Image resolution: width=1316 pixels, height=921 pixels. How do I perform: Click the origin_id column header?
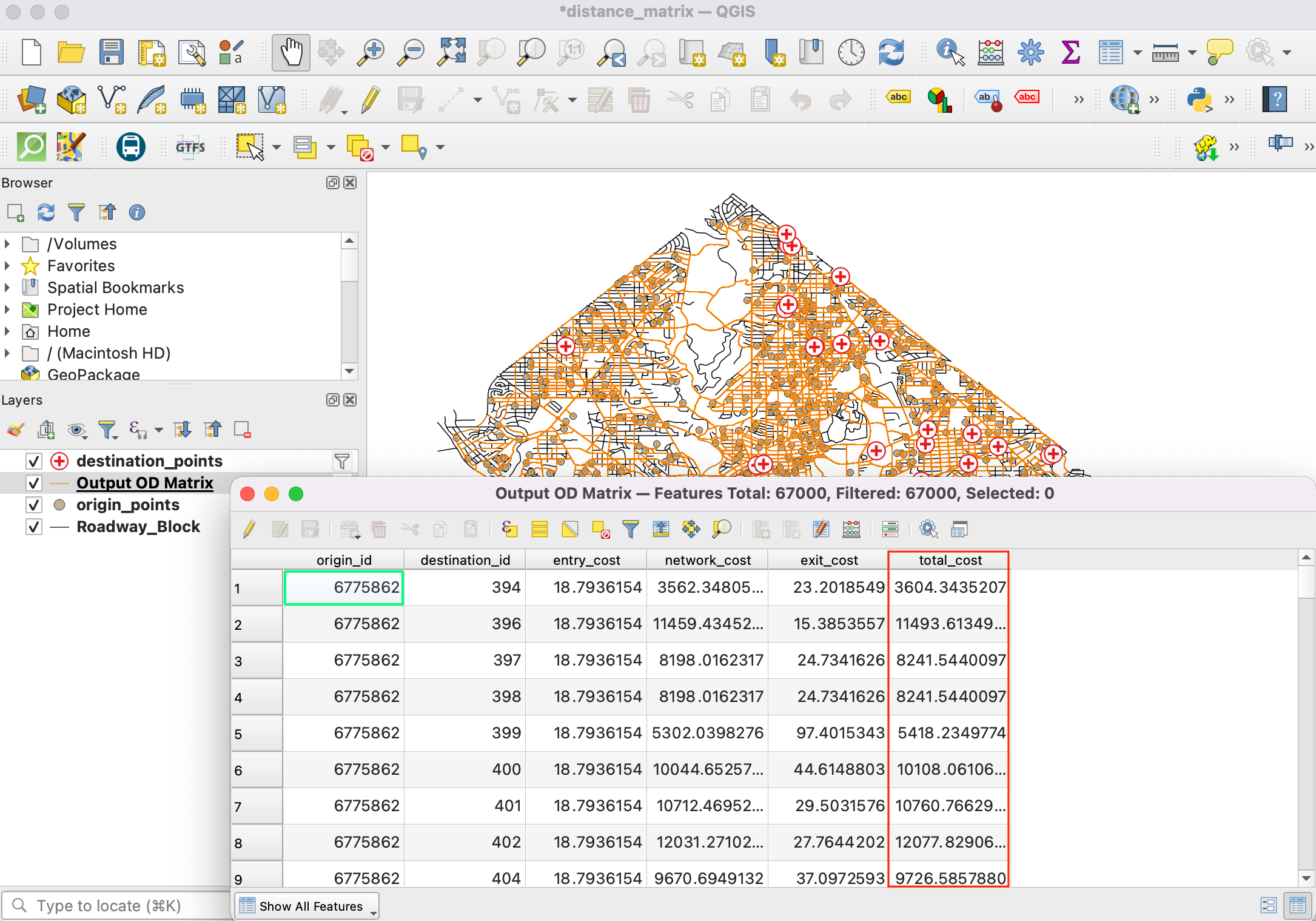click(x=343, y=560)
